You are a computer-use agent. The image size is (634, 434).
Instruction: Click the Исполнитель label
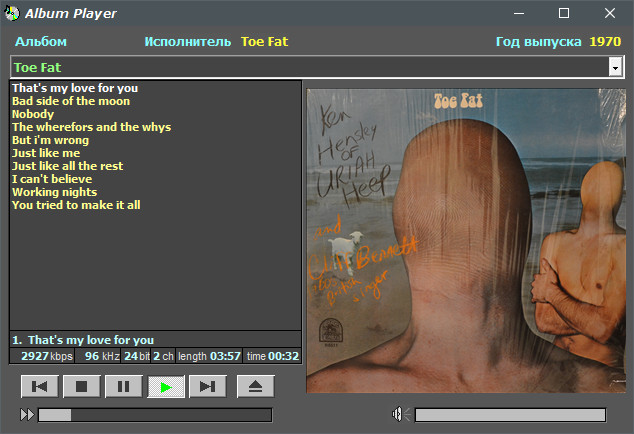point(188,42)
